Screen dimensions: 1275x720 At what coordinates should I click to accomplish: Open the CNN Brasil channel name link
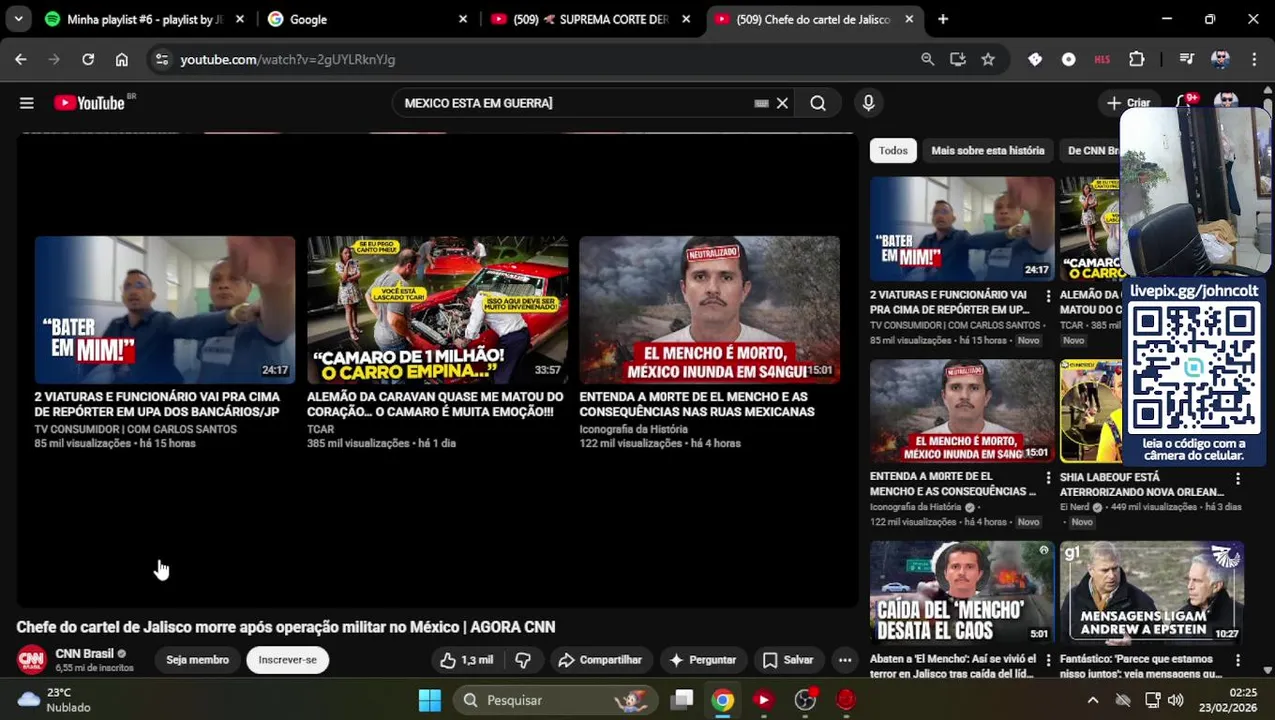pos(85,653)
